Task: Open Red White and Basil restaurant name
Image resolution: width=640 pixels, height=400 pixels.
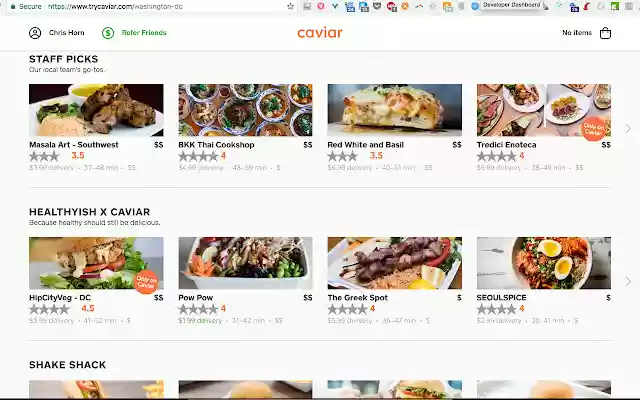Action: 365,144
